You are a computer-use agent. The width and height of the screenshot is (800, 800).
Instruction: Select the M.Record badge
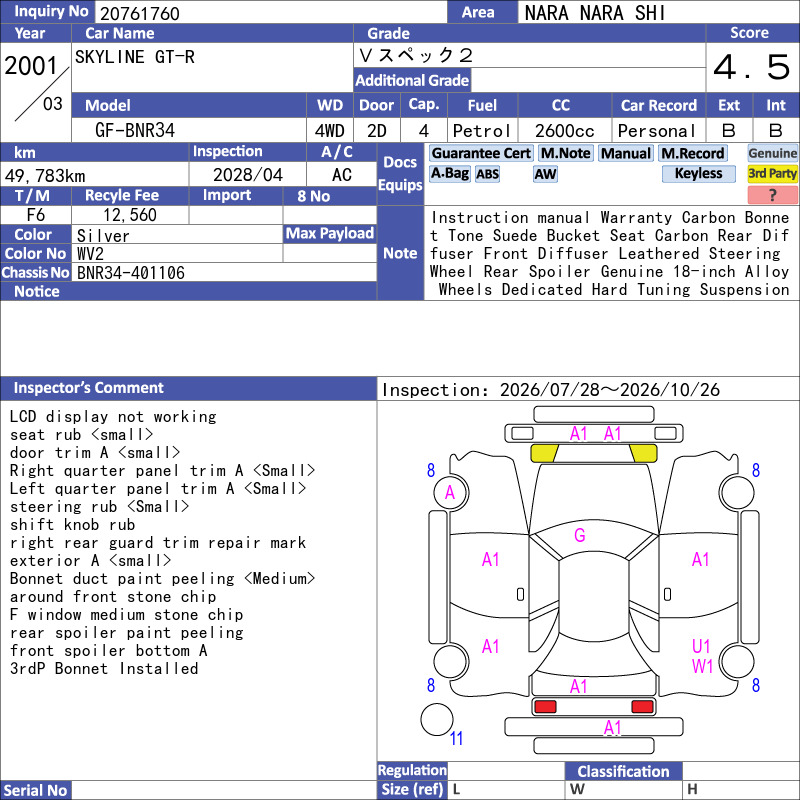point(693,153)
